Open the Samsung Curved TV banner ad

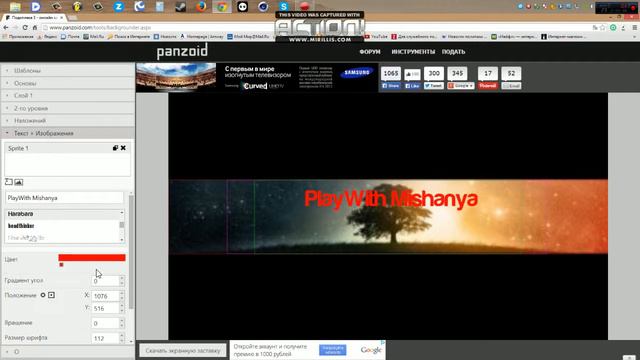point(257,77)
